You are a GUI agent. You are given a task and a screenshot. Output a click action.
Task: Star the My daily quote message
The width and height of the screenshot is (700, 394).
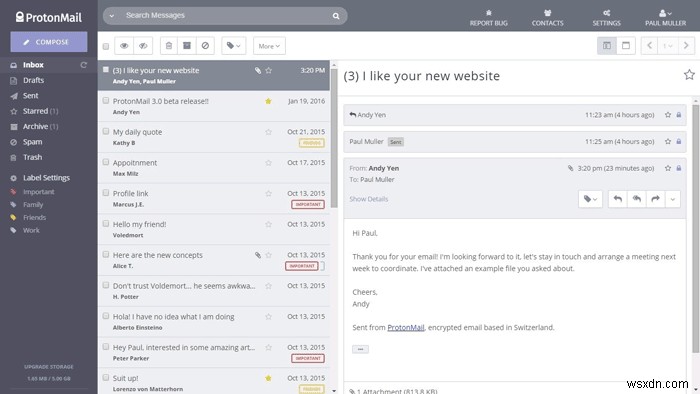[x=268, y=132]
